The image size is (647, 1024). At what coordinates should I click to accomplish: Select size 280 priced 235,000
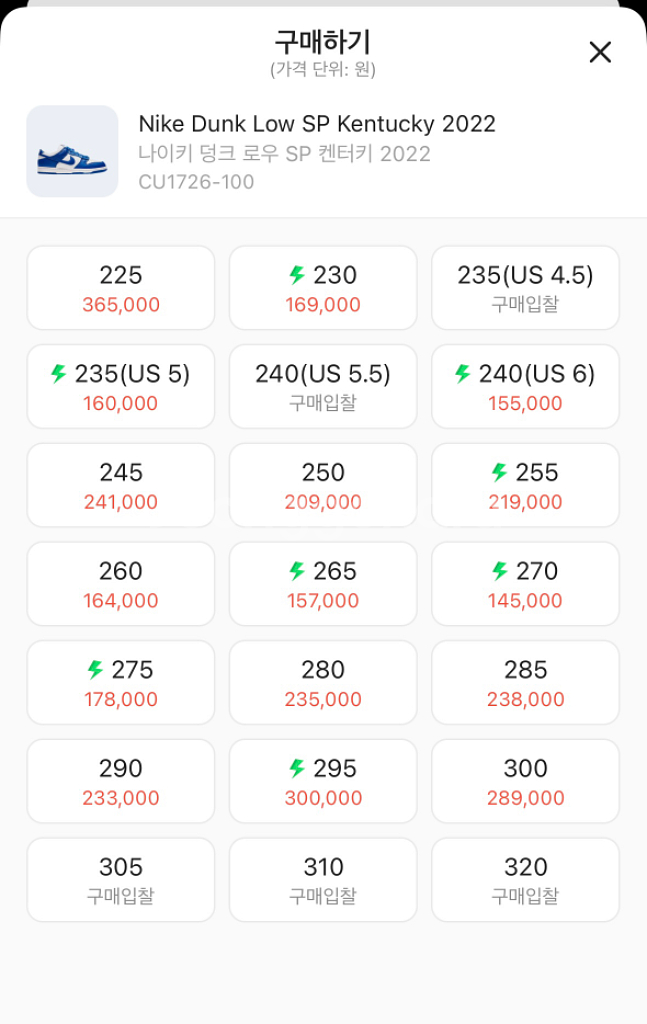[x=323, y=682]
